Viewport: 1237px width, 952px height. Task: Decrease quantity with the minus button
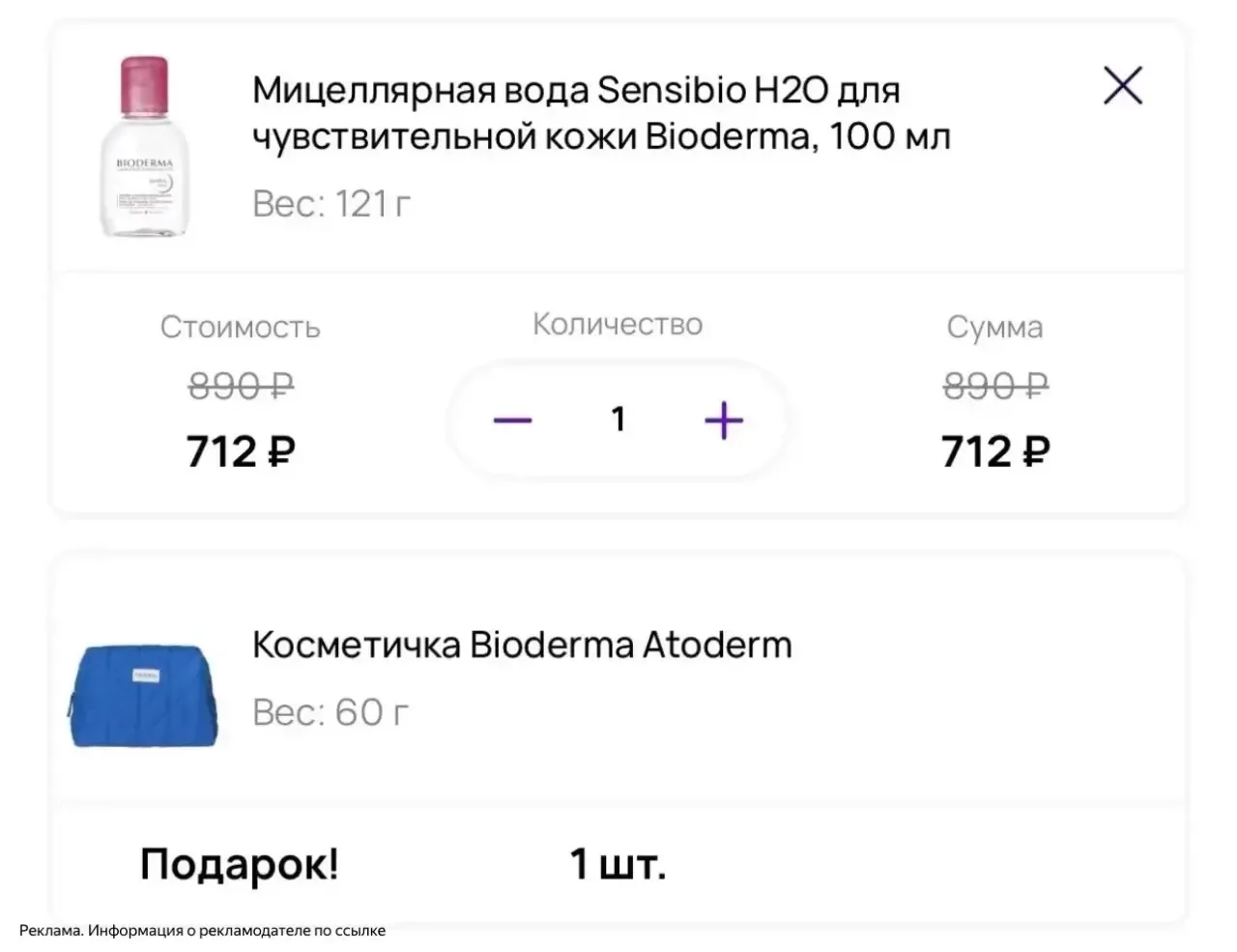[x=512, y=420]
